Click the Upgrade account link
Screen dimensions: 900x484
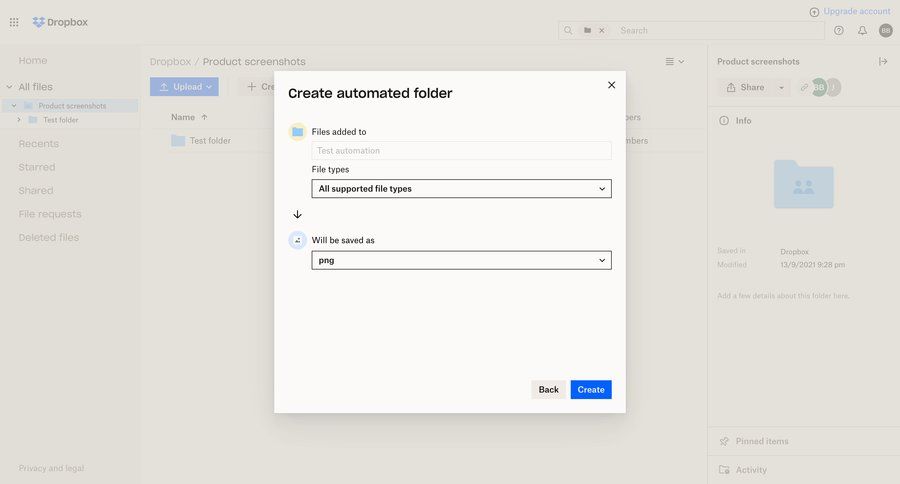[856, 11]
